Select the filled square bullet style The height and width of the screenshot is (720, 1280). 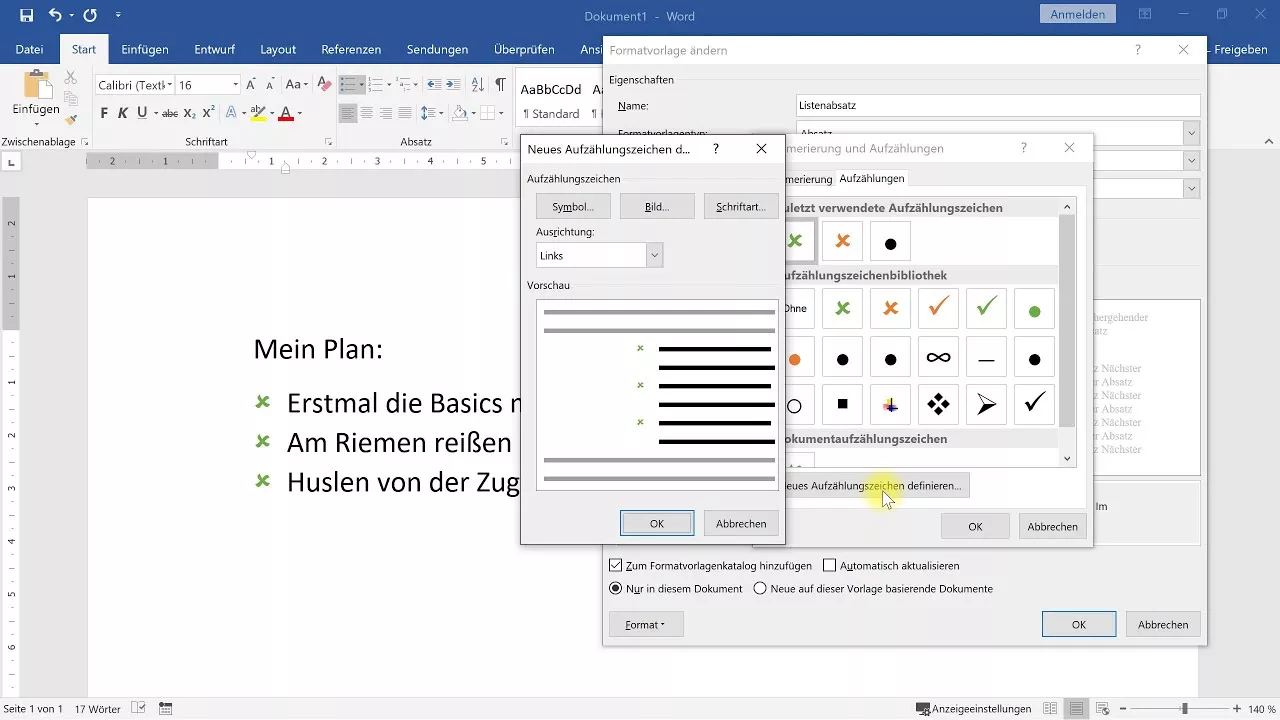click(842, 404)
